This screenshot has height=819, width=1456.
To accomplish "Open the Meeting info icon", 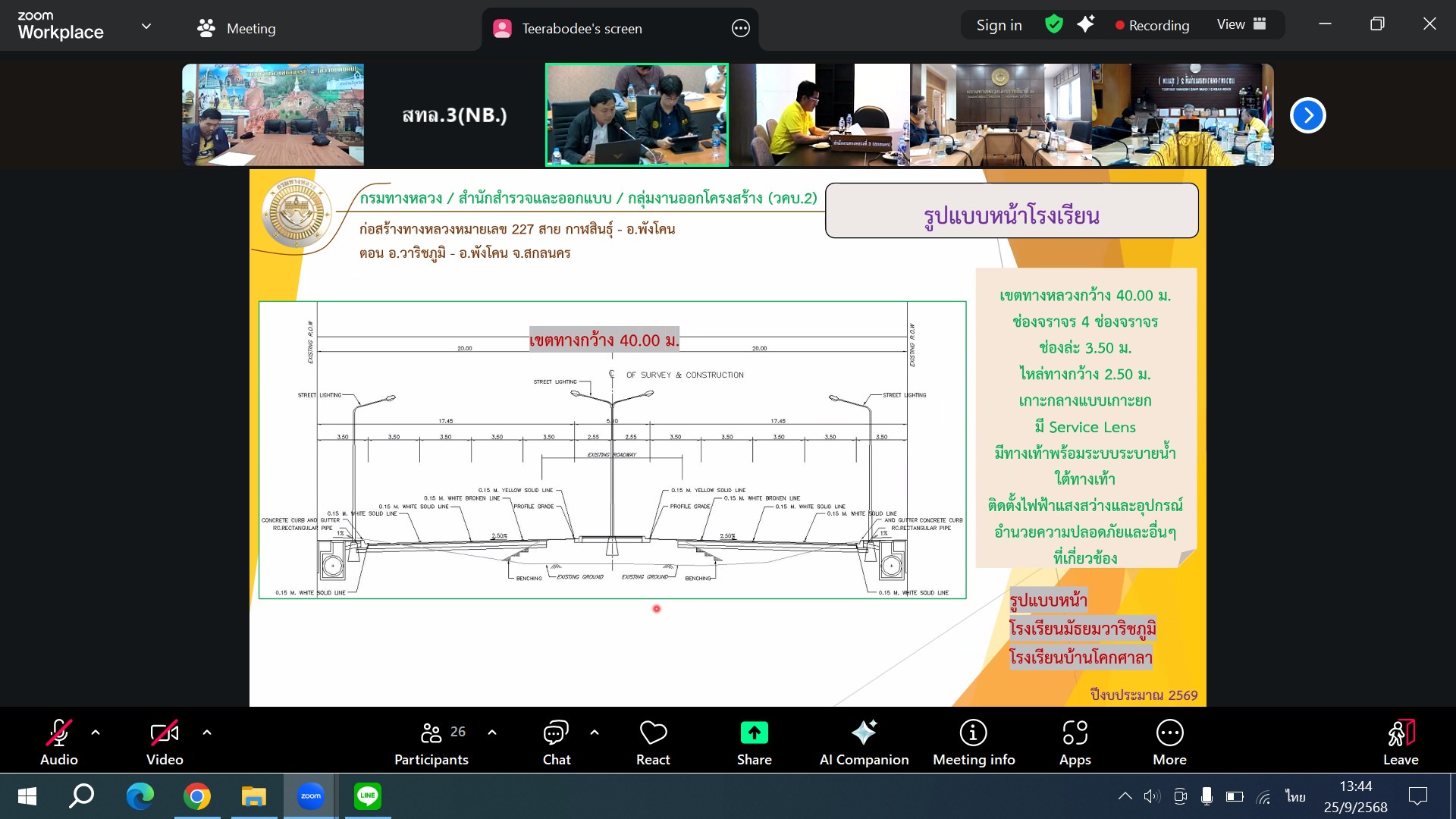I will (973, 733).
